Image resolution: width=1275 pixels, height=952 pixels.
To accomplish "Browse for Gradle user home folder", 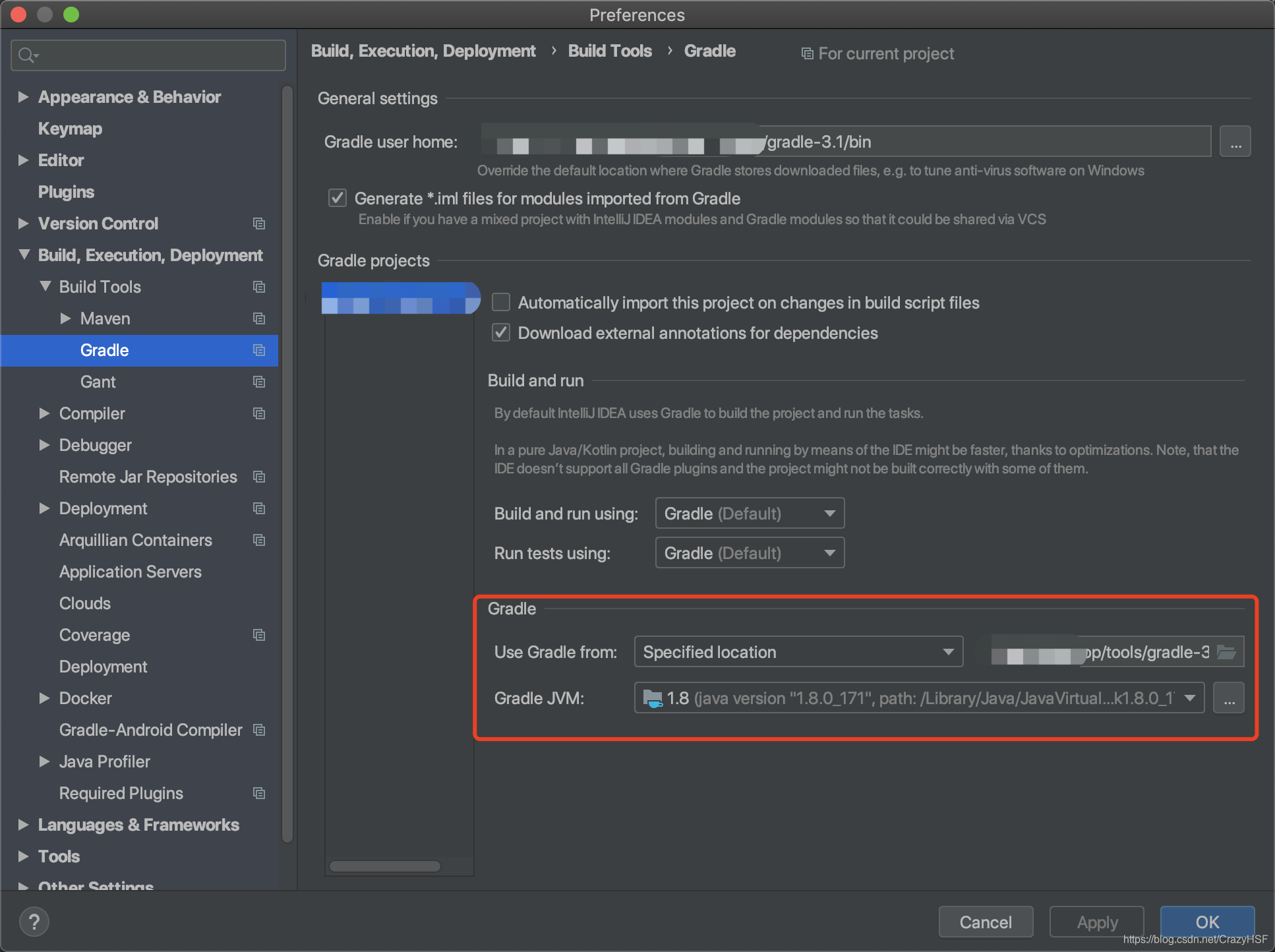I will coord(1235,142).
